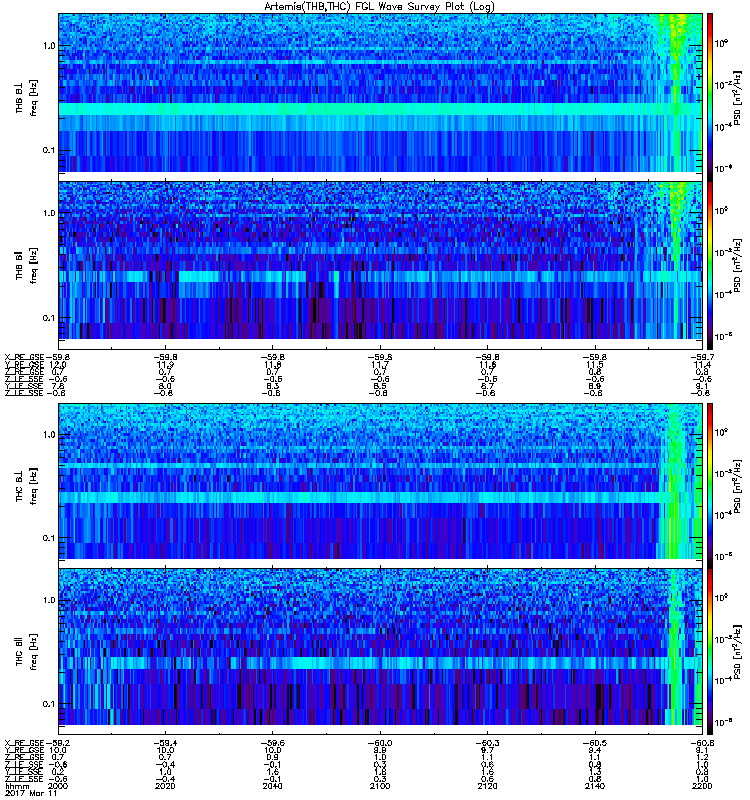Image resolution: width=750 pixels, height=800 pixels.
Task: Click the 'THB B⊥ freq [Hz]' y-axis label
Action: click(26, 97)
